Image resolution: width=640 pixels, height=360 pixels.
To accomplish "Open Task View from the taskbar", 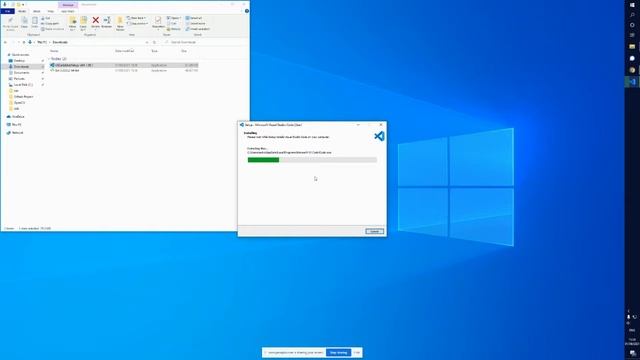I will click(x=632, y=35).
